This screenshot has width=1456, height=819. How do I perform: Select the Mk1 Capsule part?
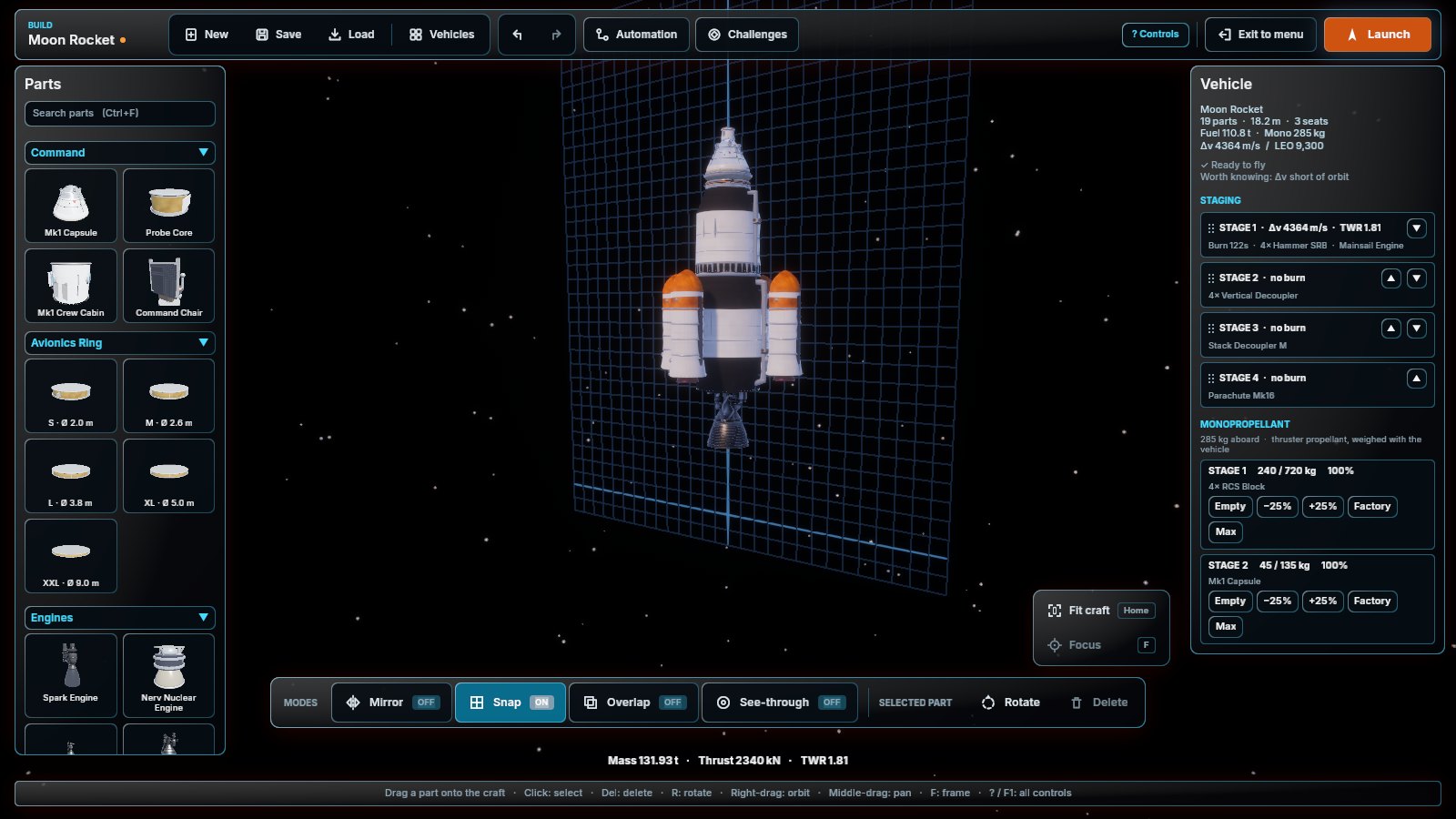71,206
